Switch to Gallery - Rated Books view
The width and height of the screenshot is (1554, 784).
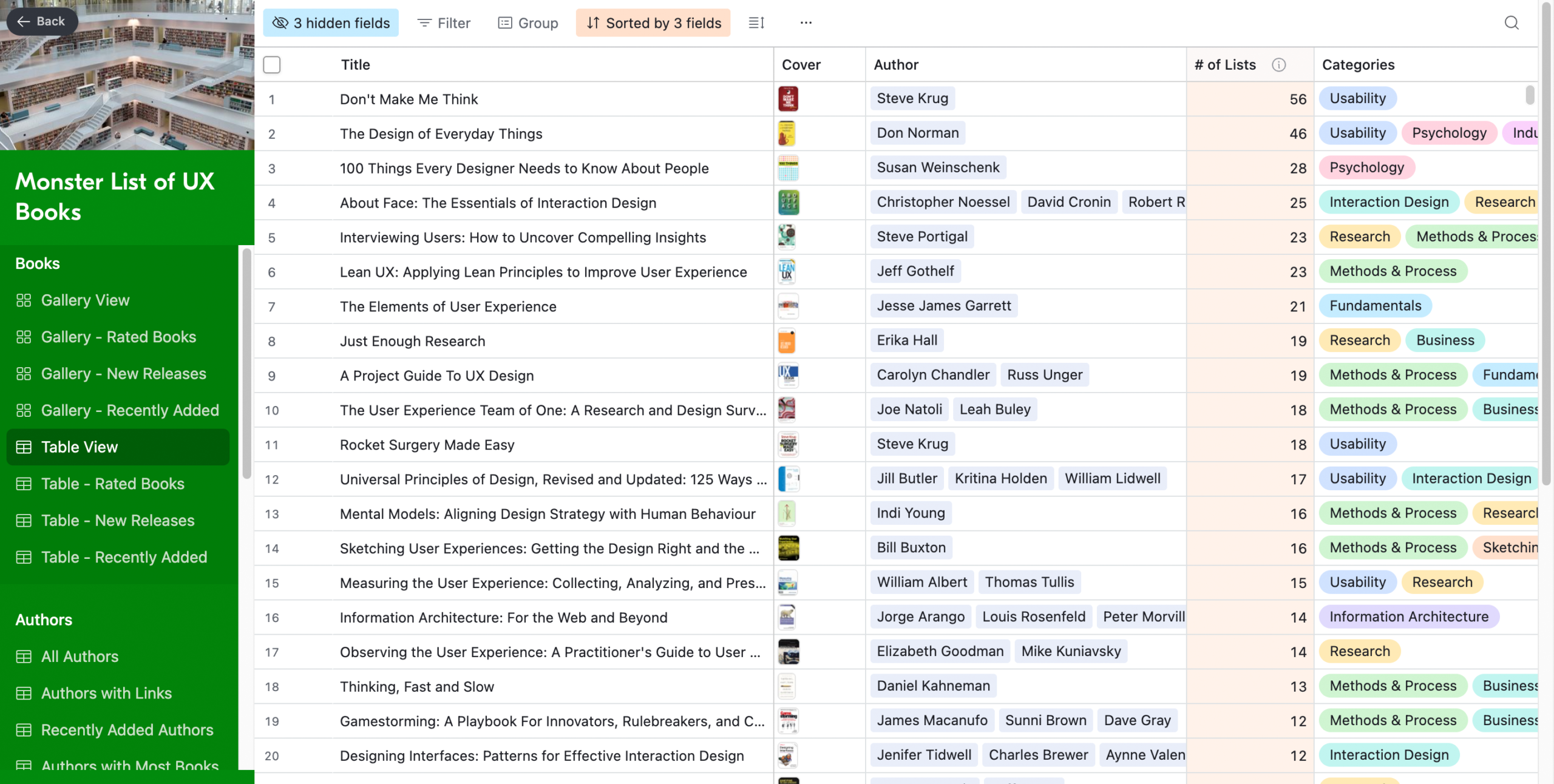pos(118,337)
